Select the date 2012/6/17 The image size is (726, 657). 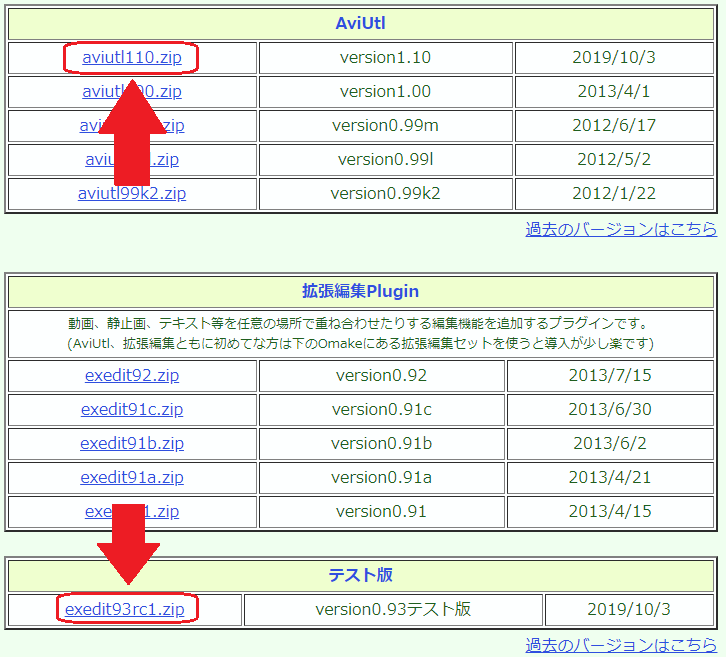coord(614,125)
